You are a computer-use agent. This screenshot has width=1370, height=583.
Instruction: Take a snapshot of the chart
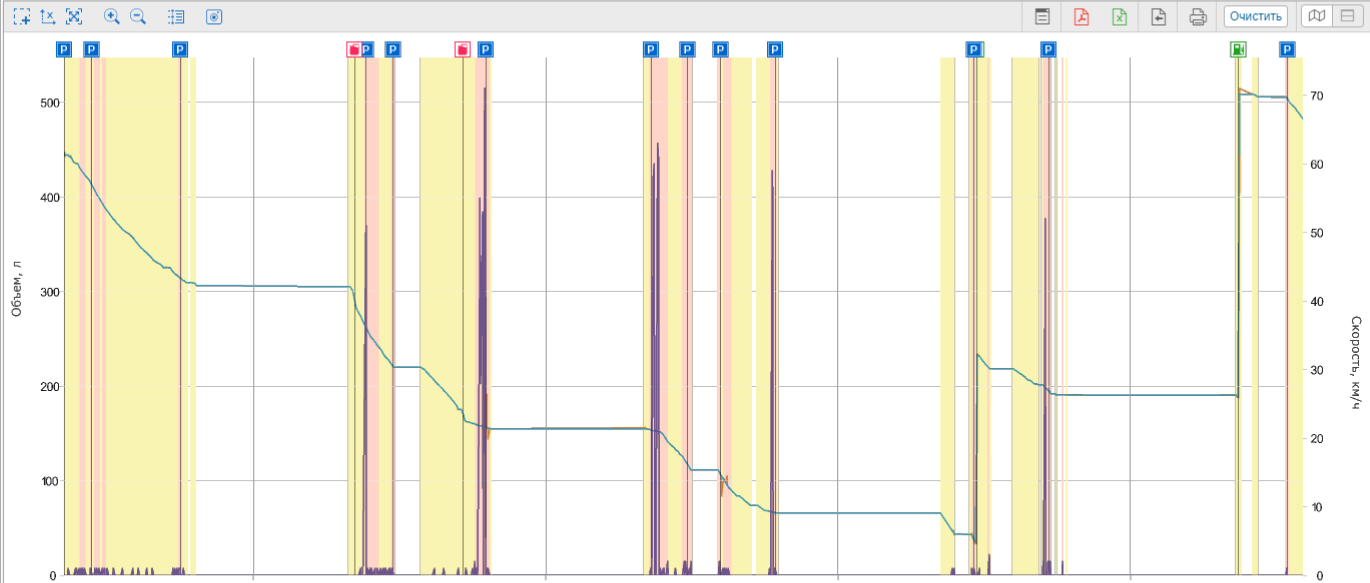pos(214,17)
